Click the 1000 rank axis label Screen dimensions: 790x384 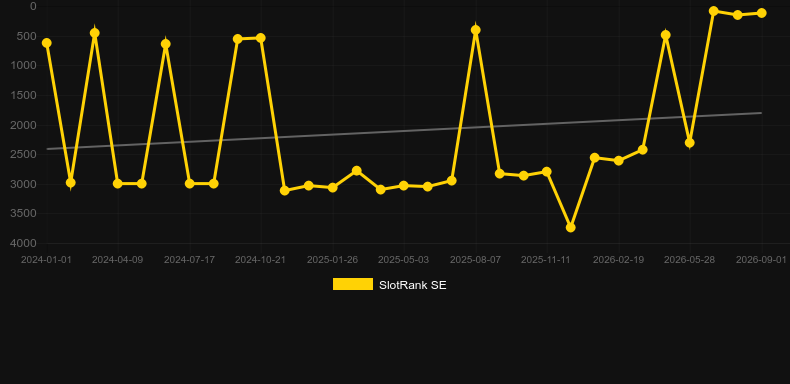[x=24, y=66]
